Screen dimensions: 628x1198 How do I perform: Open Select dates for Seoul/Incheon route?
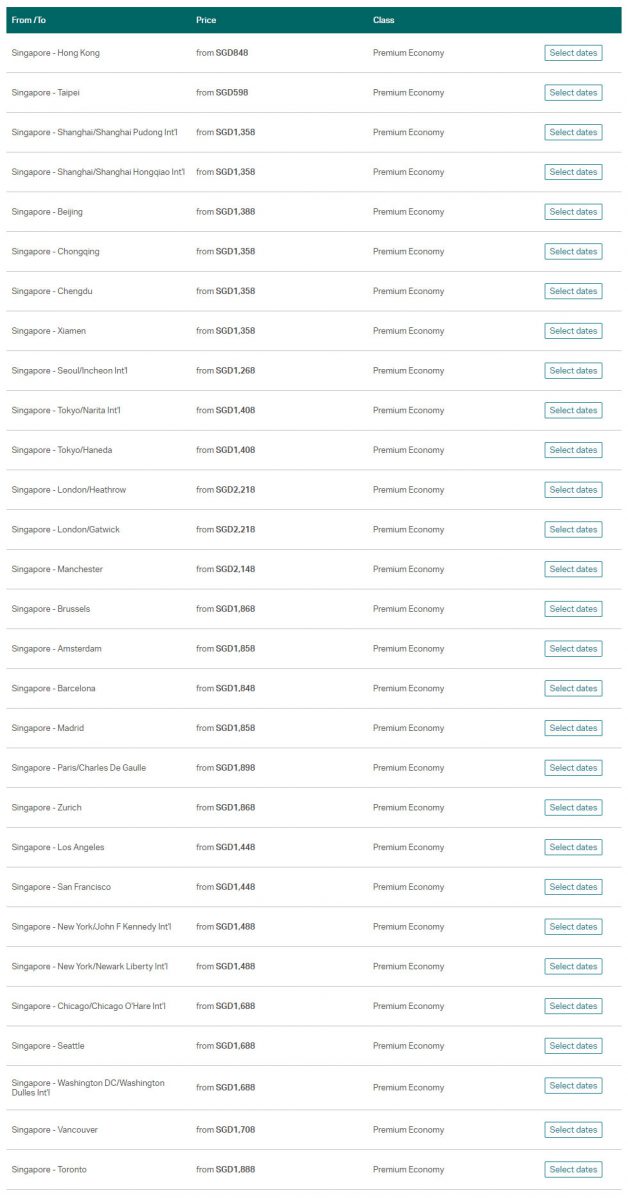point(573,371)
